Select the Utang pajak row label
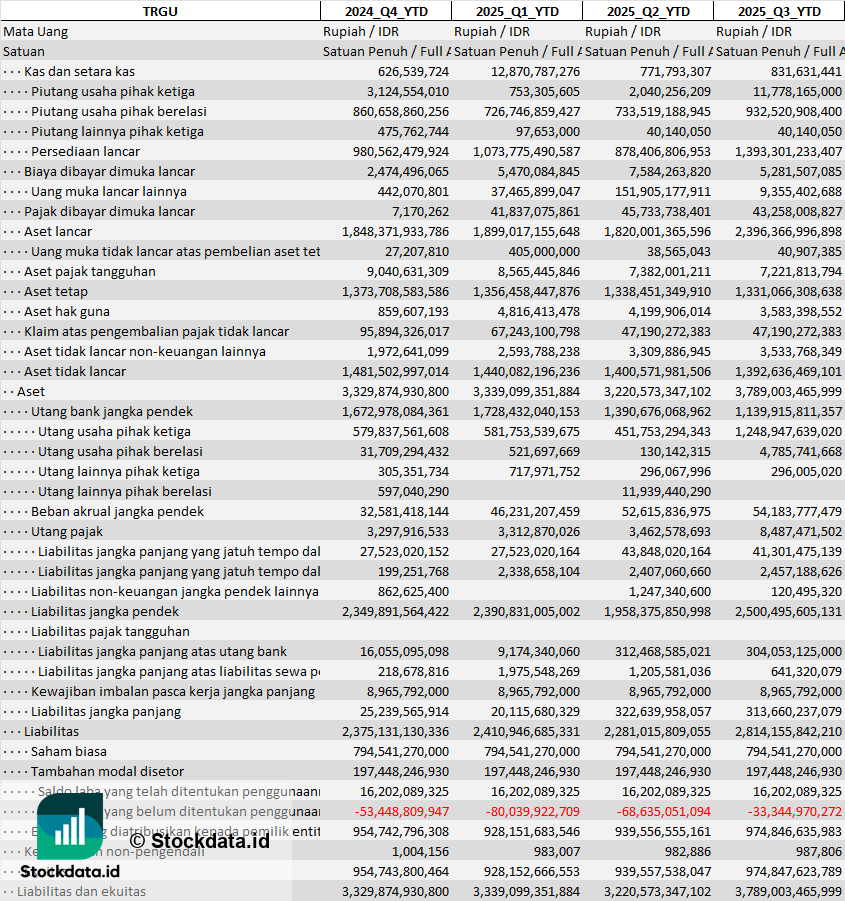Viewport: 845px width, 901px height. pyautogui.click(x=67, y=532)
